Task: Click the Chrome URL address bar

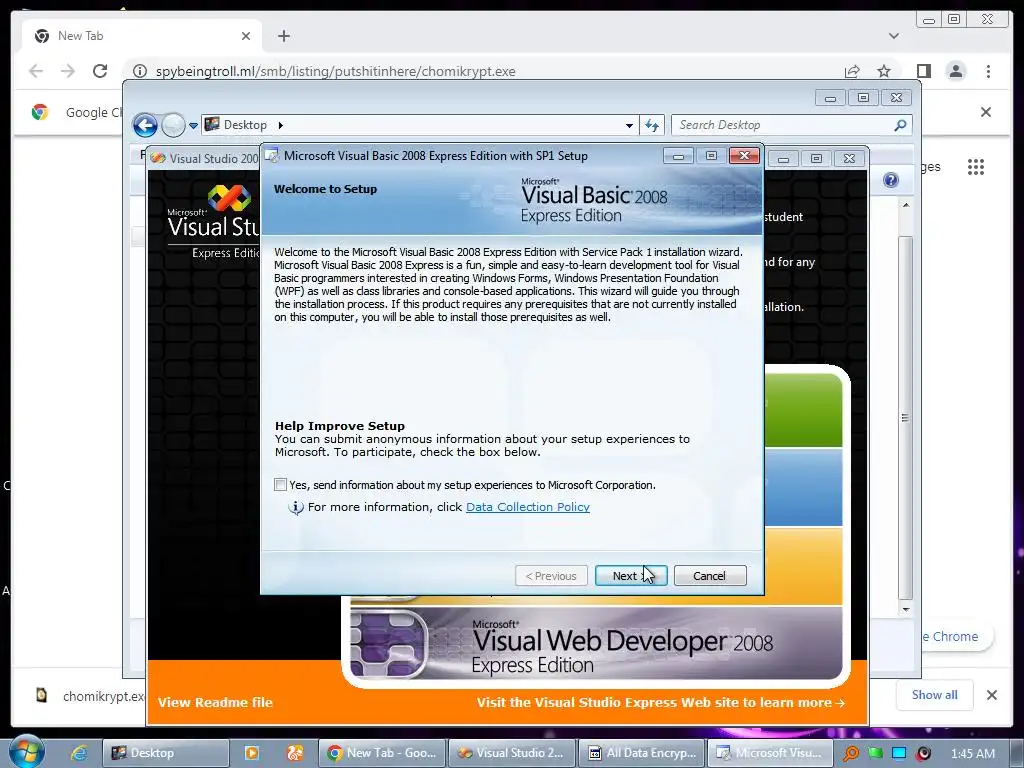Action: click(483, 71)
